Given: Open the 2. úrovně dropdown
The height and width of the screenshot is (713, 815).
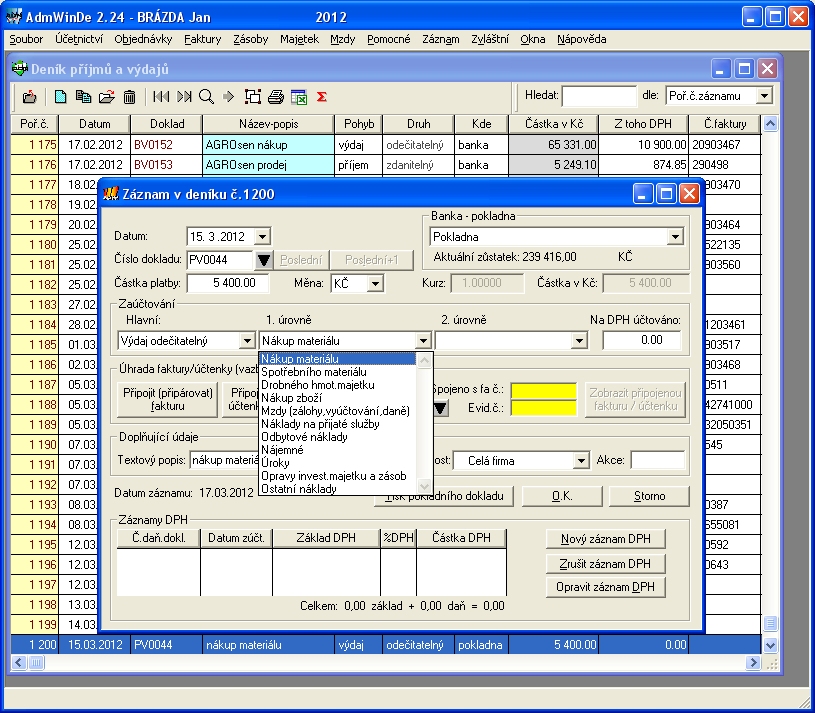Looking at the screenshot, I should point(579,341).
